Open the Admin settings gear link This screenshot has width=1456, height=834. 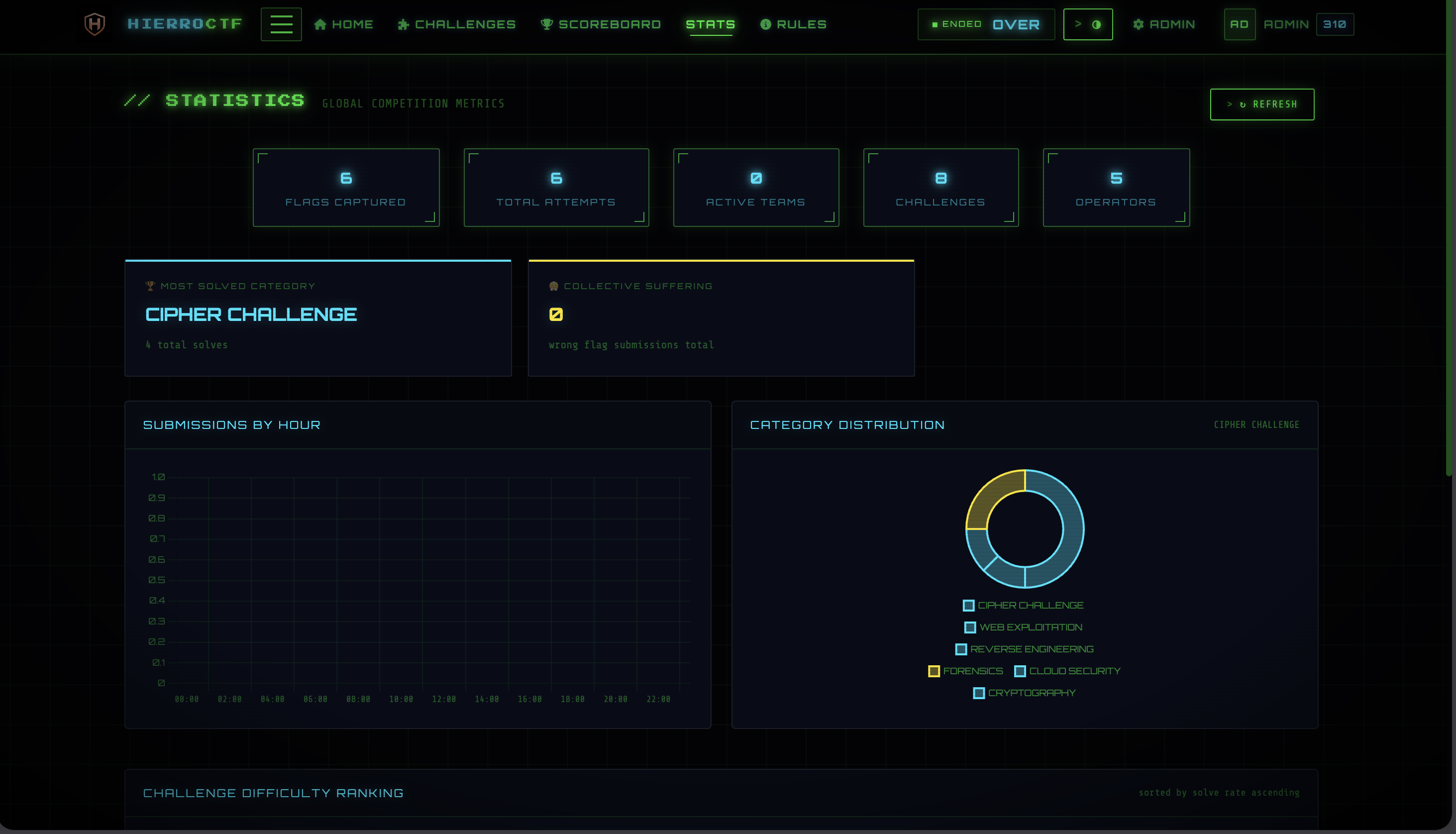1164,24
